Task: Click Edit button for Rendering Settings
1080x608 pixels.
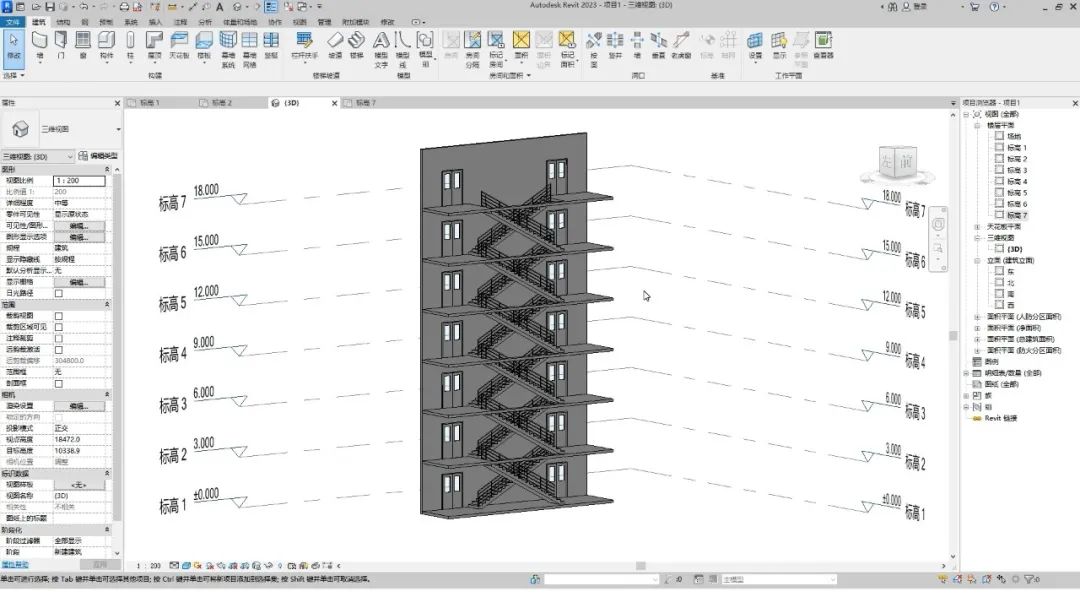Action: pyautogui.click(x=79, y=406)
